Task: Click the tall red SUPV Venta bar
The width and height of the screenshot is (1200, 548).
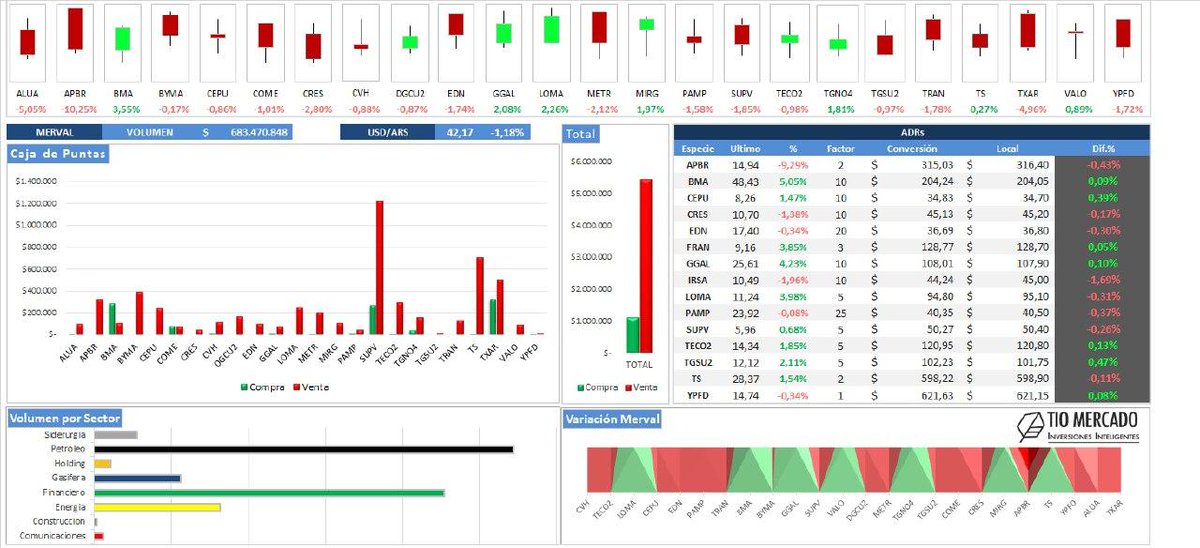Action: (380, 267)
